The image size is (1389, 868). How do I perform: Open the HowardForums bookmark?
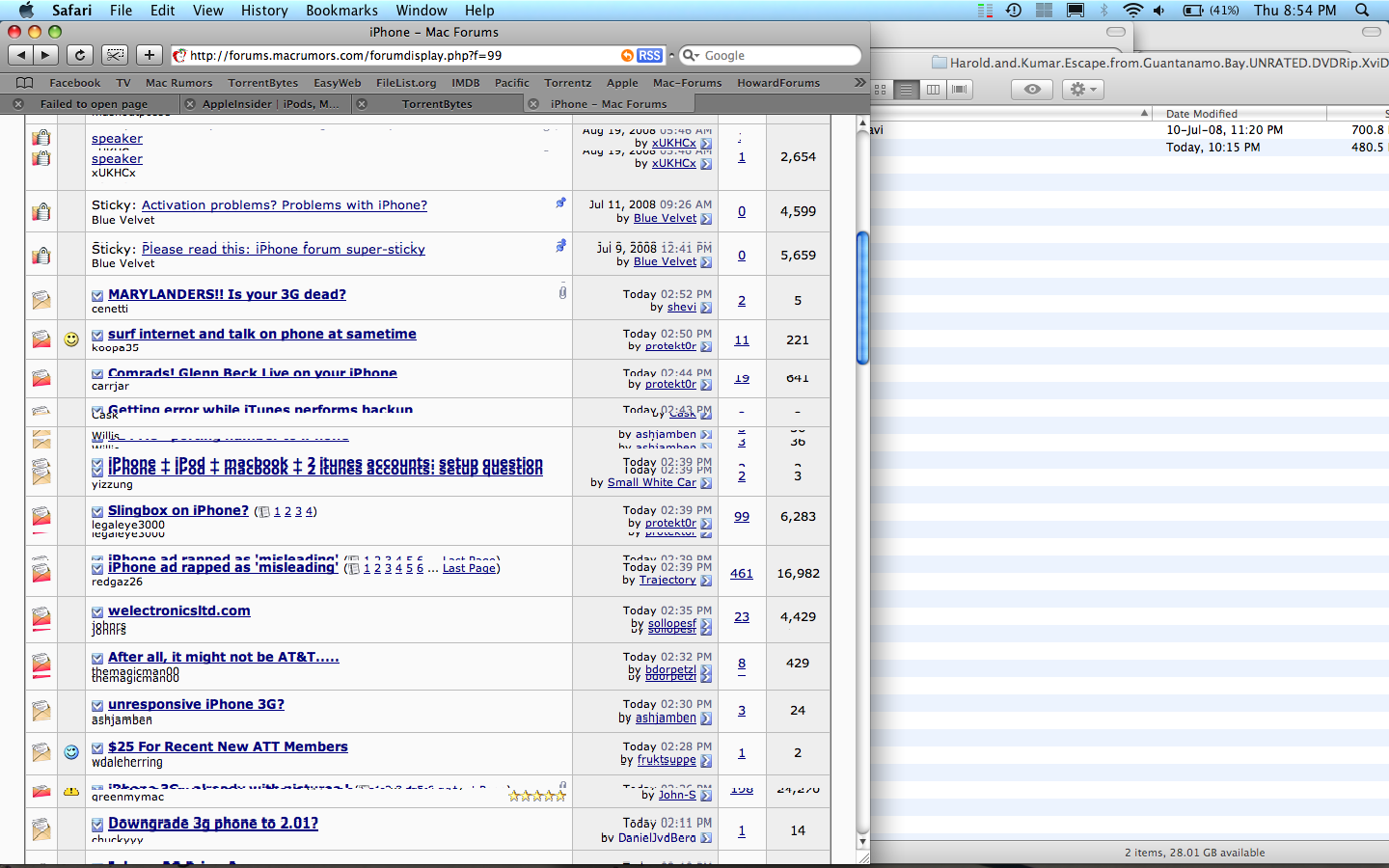[778, 83]
